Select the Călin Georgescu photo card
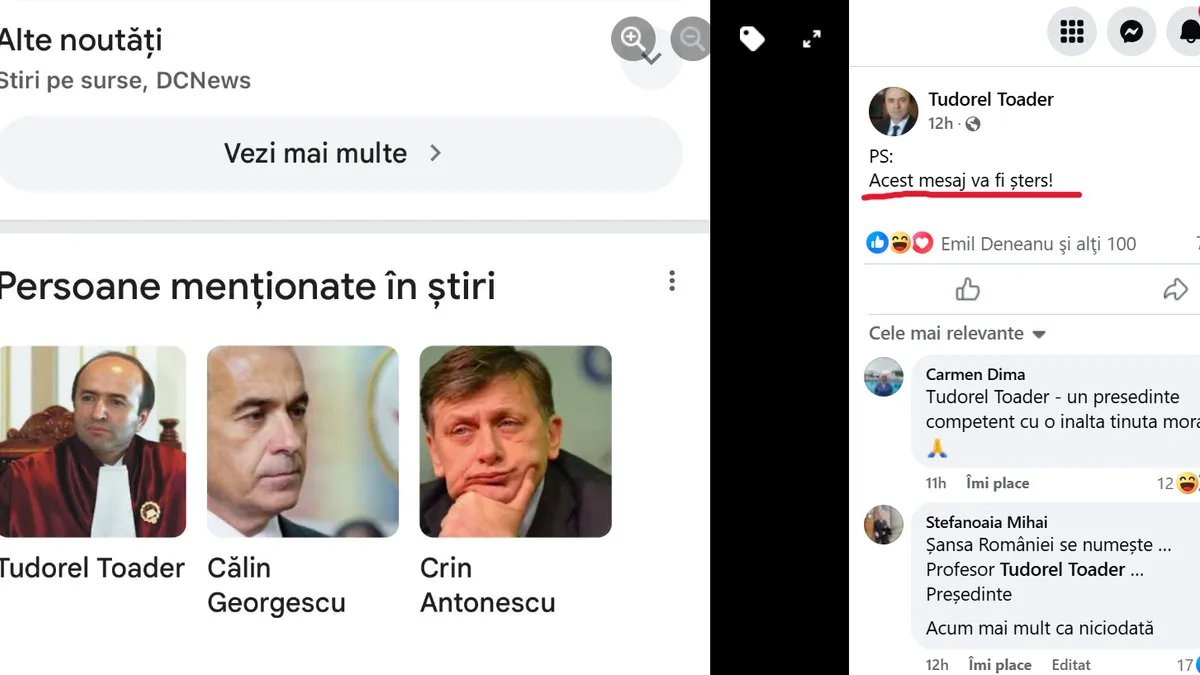 (302, 441)
